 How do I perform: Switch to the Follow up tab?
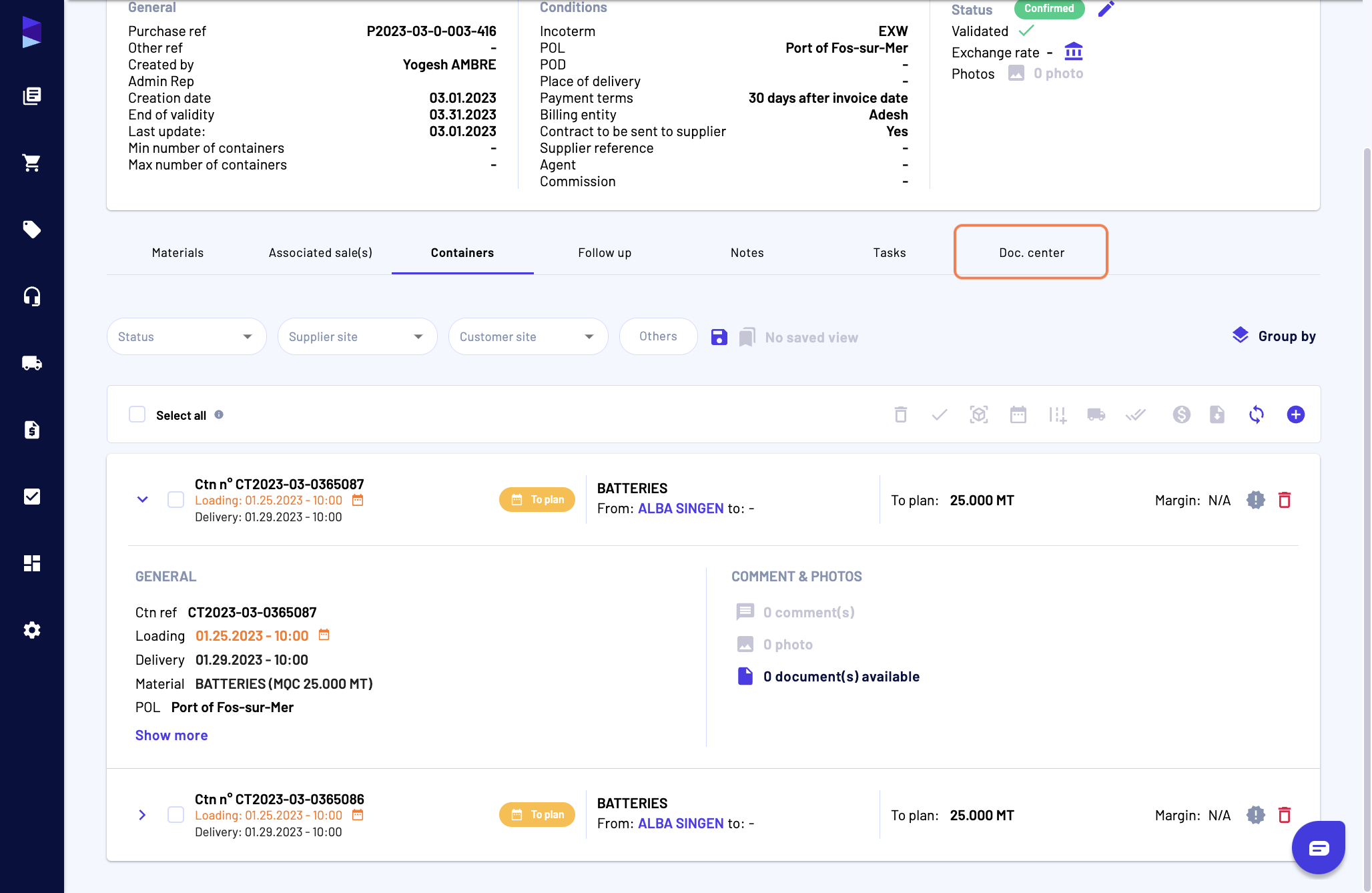[605, 252]
